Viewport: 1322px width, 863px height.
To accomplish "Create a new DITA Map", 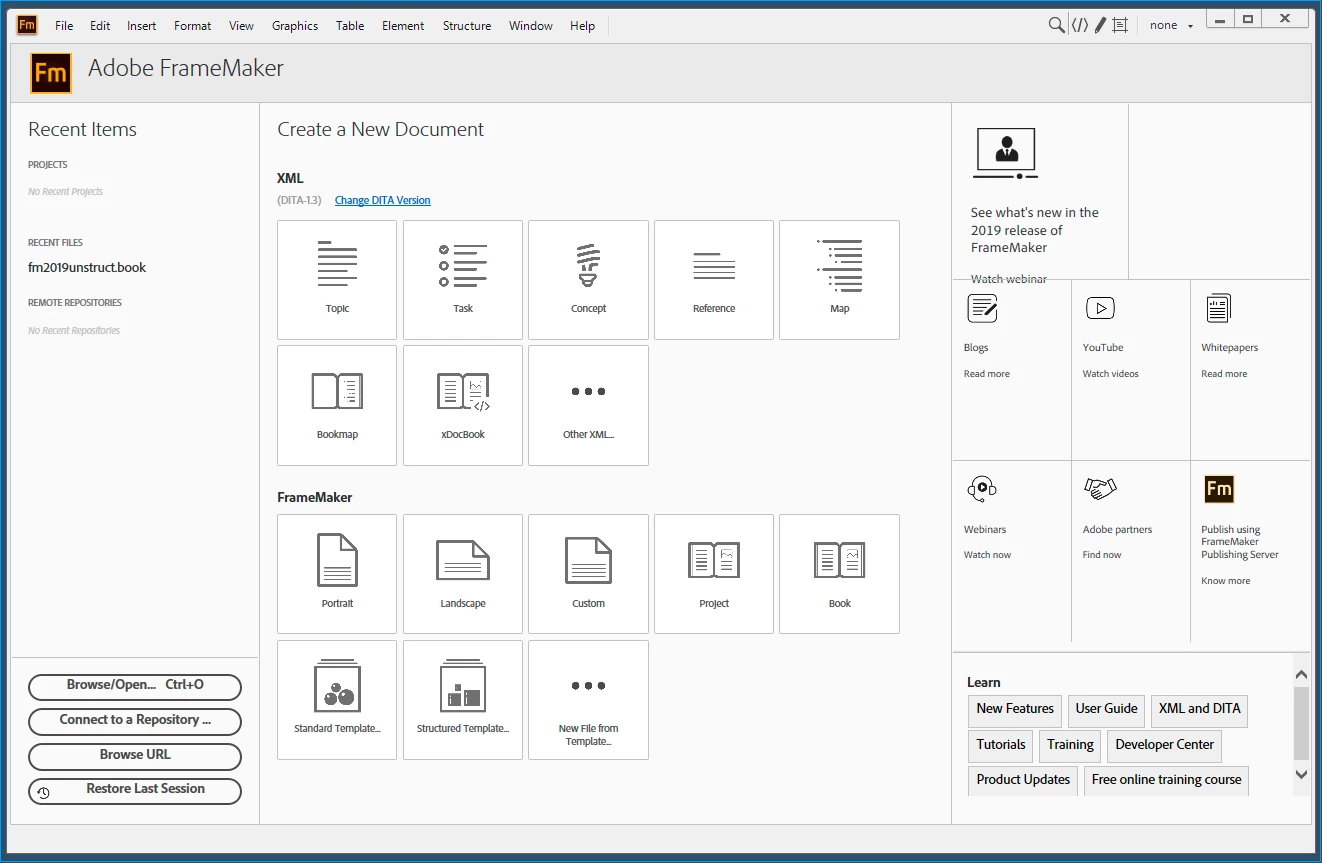I will coord(839,280).
